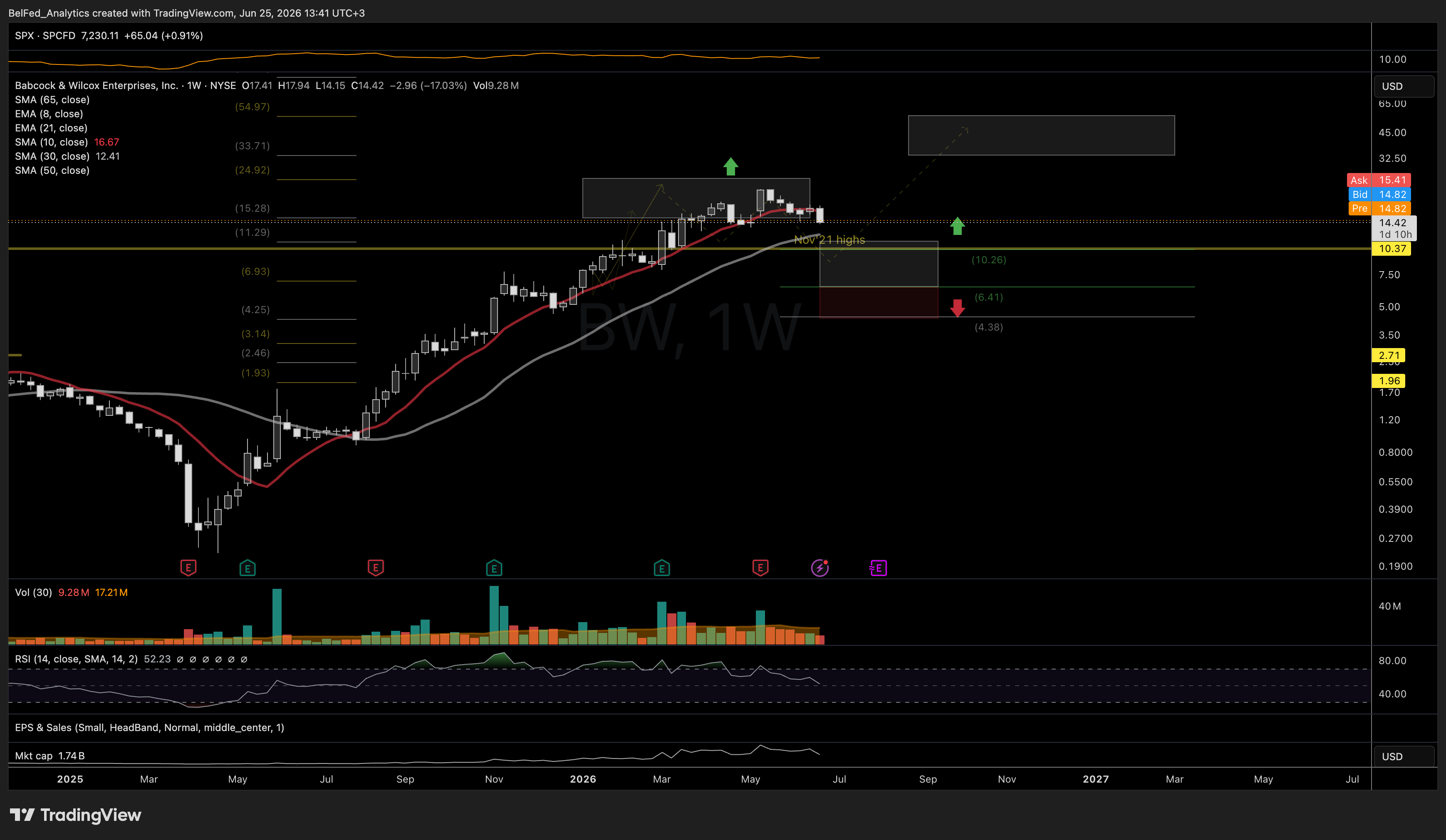Click the green earnings marker at Mar 2026
Viewport: 1446px width, 840px height.
click(x=661, y=568)
